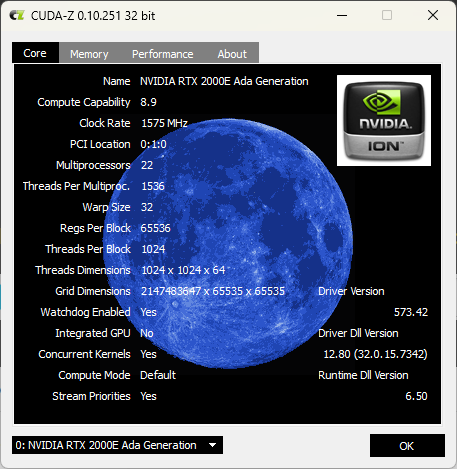
Task: Click the 'Runtime Dll Version' label
Action: [363, 375]
